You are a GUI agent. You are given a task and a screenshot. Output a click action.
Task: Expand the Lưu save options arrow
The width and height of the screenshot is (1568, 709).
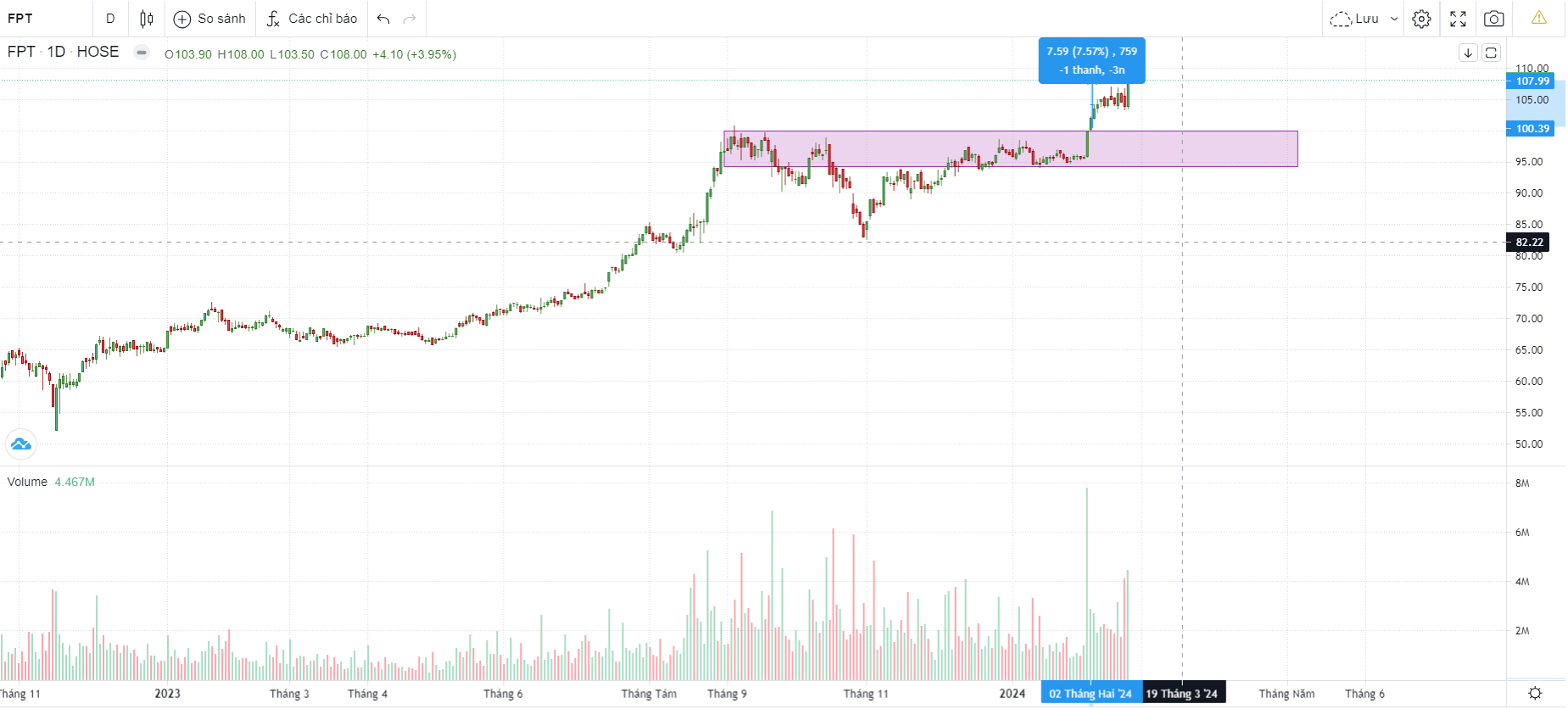[x=1394, y=19]
